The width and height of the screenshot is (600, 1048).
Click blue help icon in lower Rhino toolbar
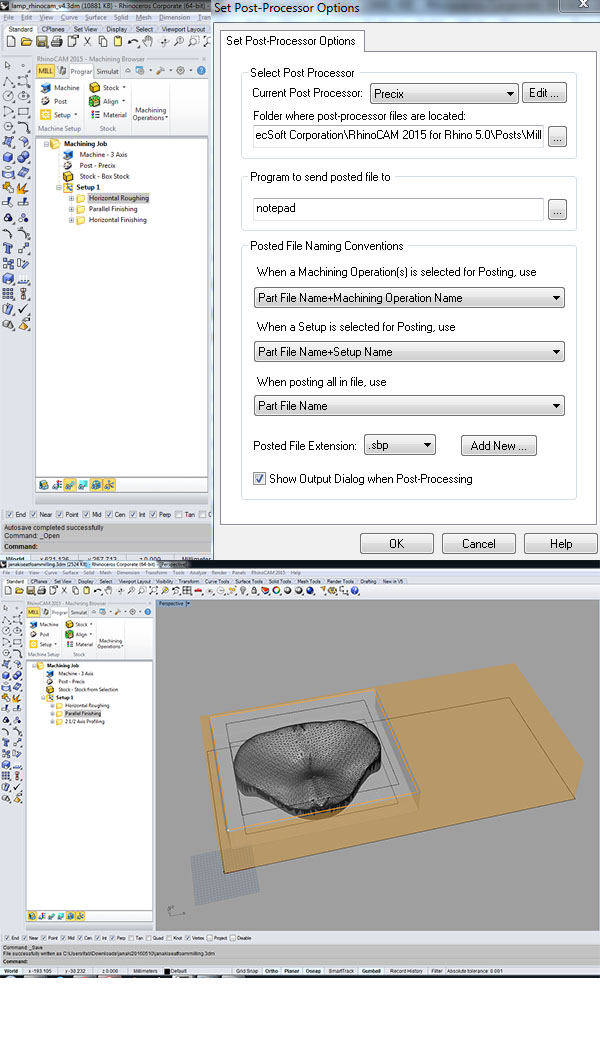355,591
